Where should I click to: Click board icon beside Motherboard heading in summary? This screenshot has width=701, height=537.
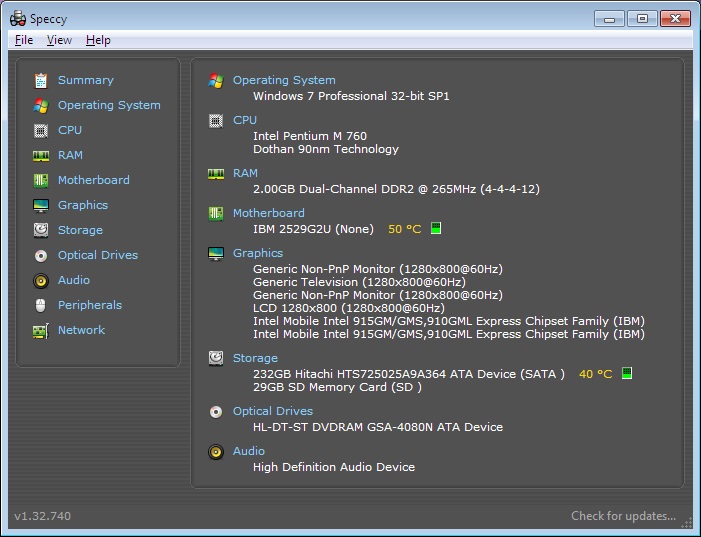pos(216,213)
